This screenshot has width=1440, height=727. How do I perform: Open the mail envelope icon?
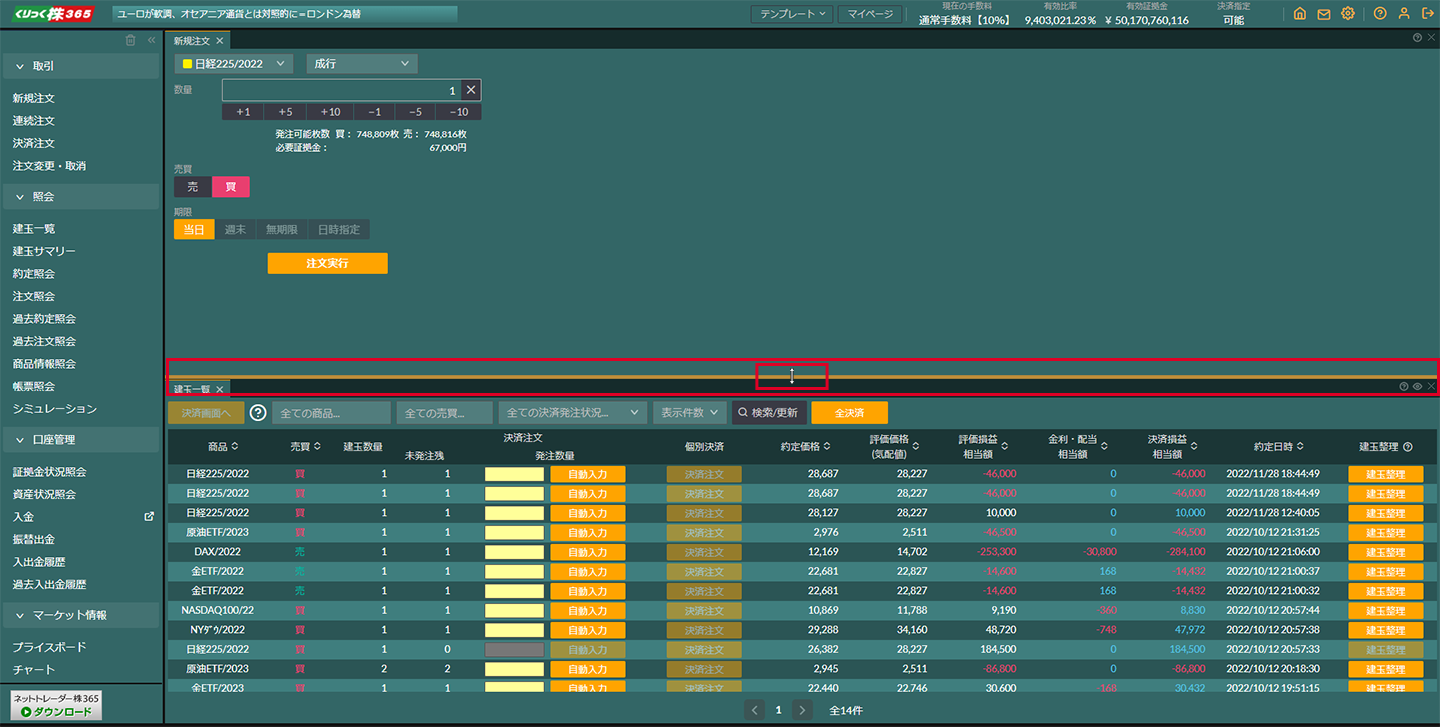click(1324, 14)
